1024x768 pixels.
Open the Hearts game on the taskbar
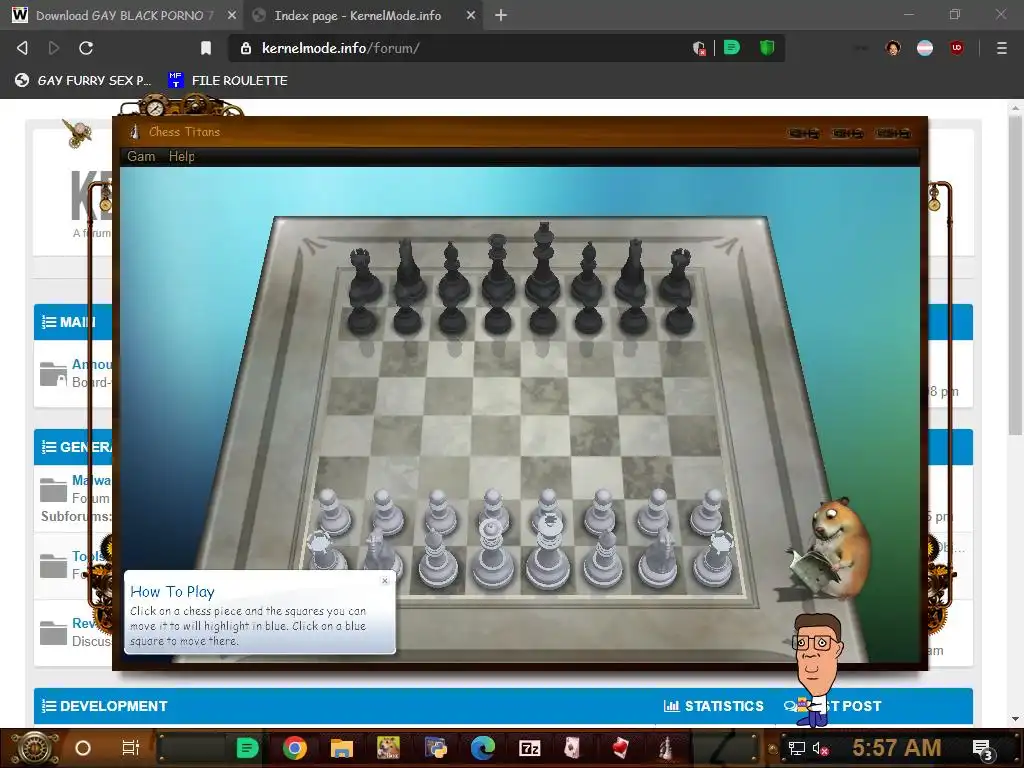point(620,748)
